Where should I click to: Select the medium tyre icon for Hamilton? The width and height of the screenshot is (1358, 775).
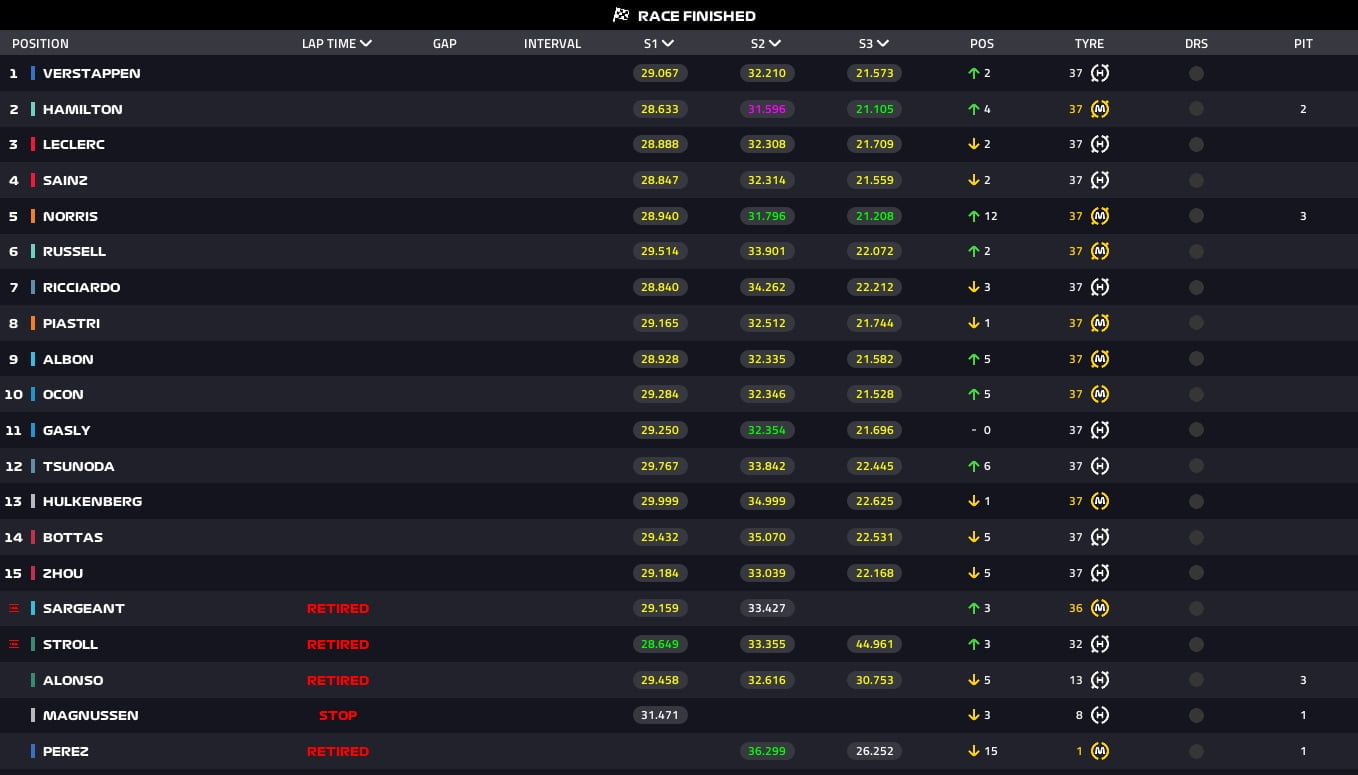coord(1100,109)
